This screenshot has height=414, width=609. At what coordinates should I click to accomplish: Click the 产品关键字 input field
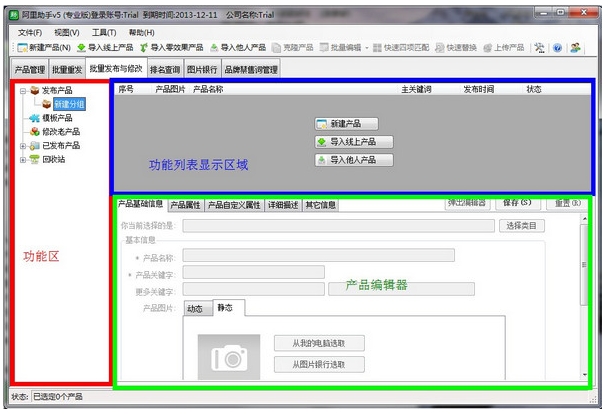254,272
